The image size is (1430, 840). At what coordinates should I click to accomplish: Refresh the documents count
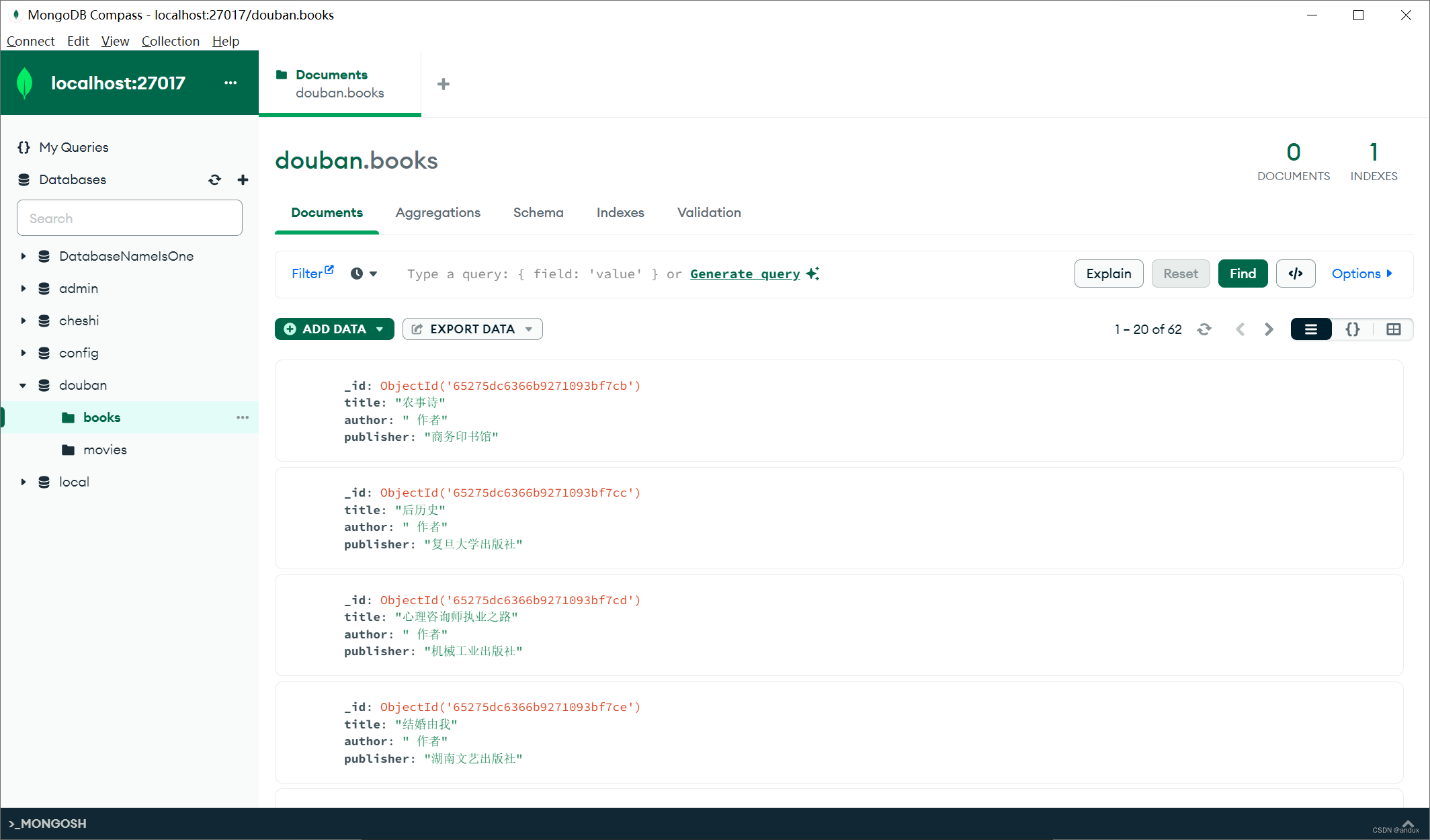point(1204,329)
